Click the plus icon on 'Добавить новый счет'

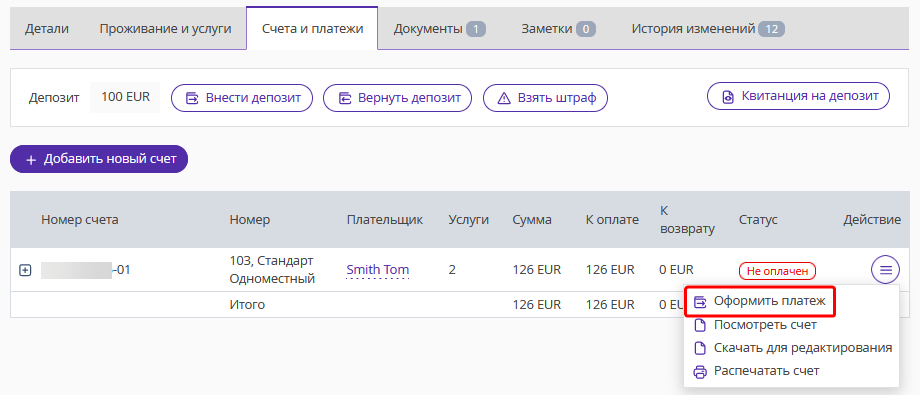31,160
